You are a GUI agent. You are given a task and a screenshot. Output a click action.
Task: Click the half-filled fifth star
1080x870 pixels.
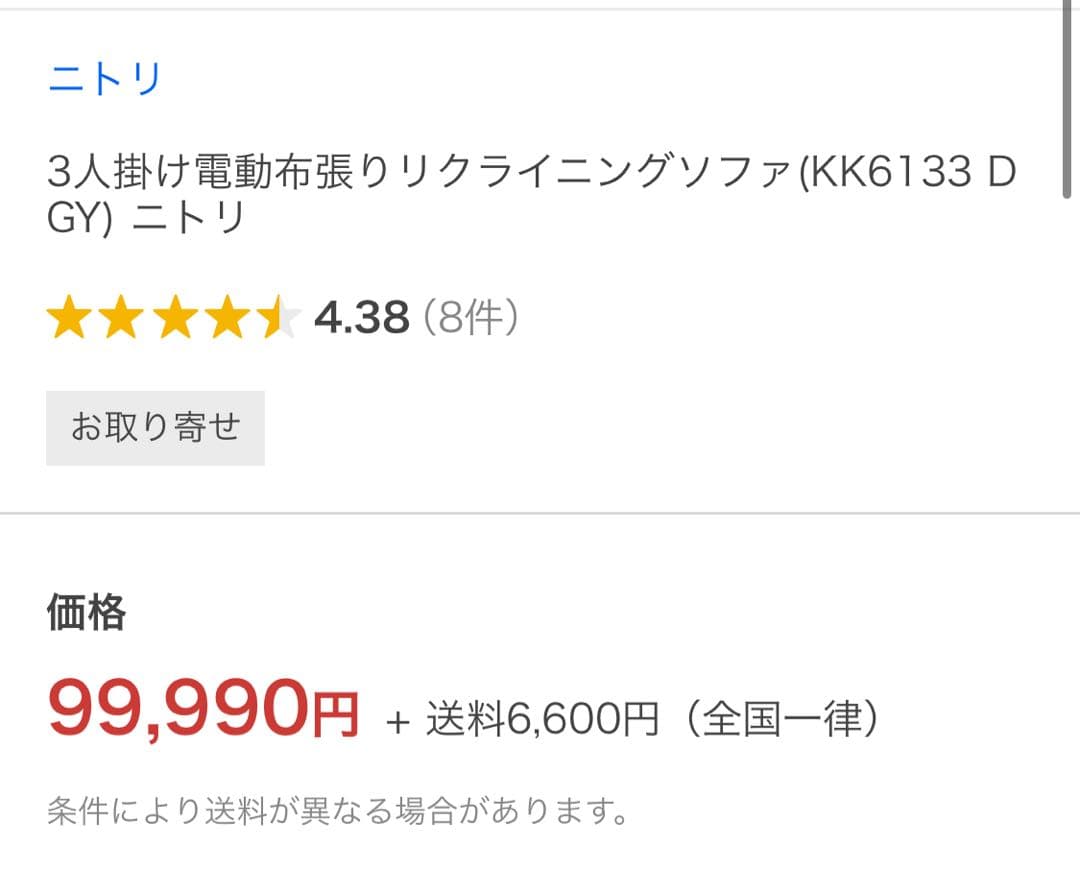pos(278,318)
